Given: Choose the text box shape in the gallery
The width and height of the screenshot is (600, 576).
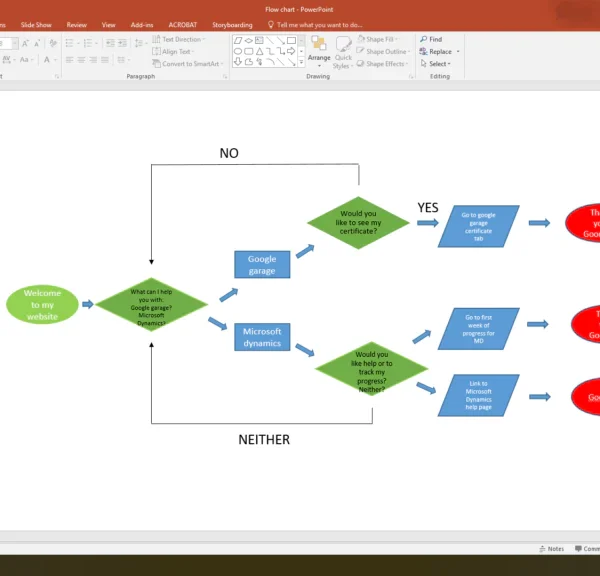Looking at the screenshot, I should [259, 40].
